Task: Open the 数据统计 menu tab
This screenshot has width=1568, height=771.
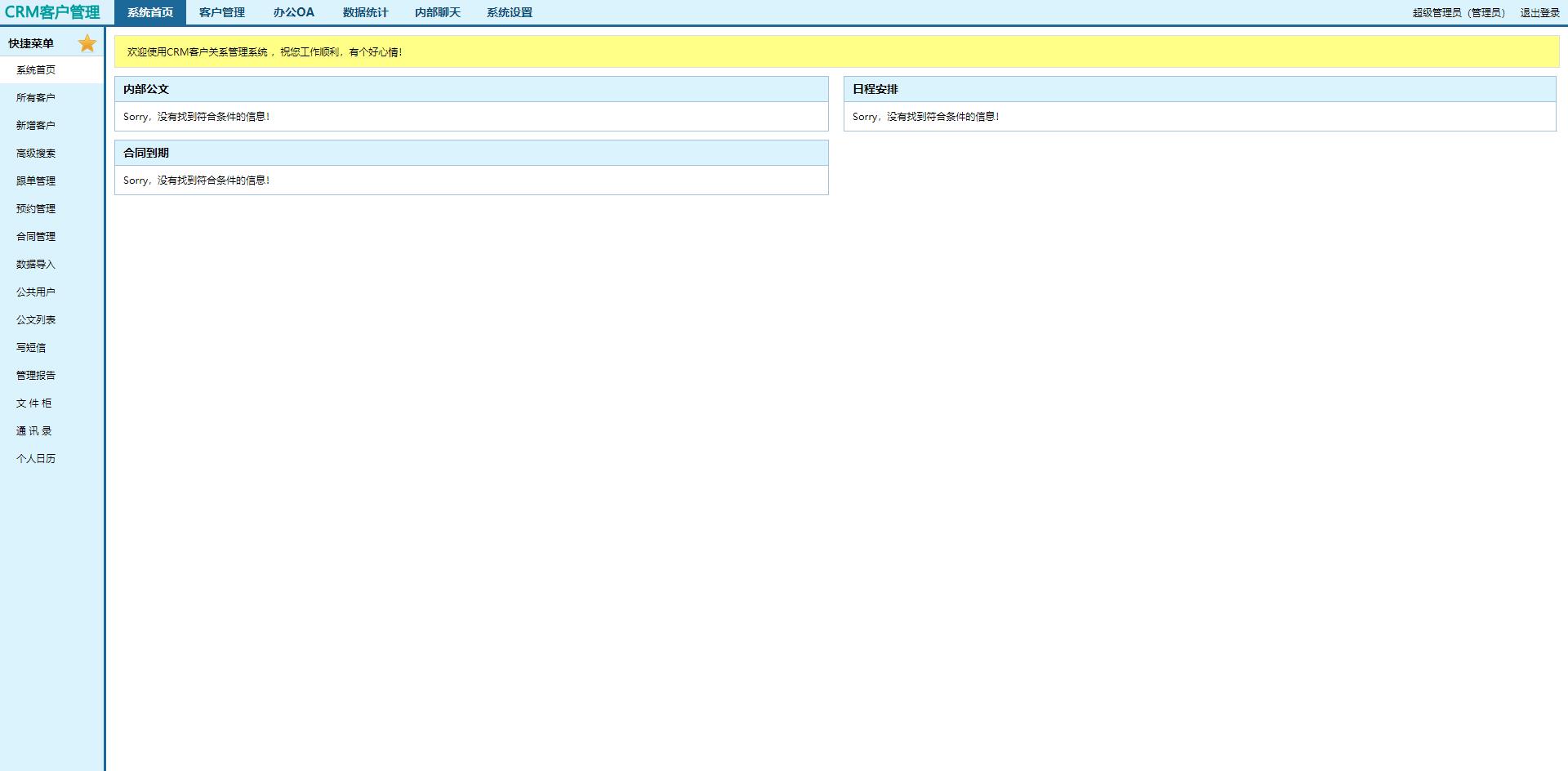Action: [x=365, y=12]
